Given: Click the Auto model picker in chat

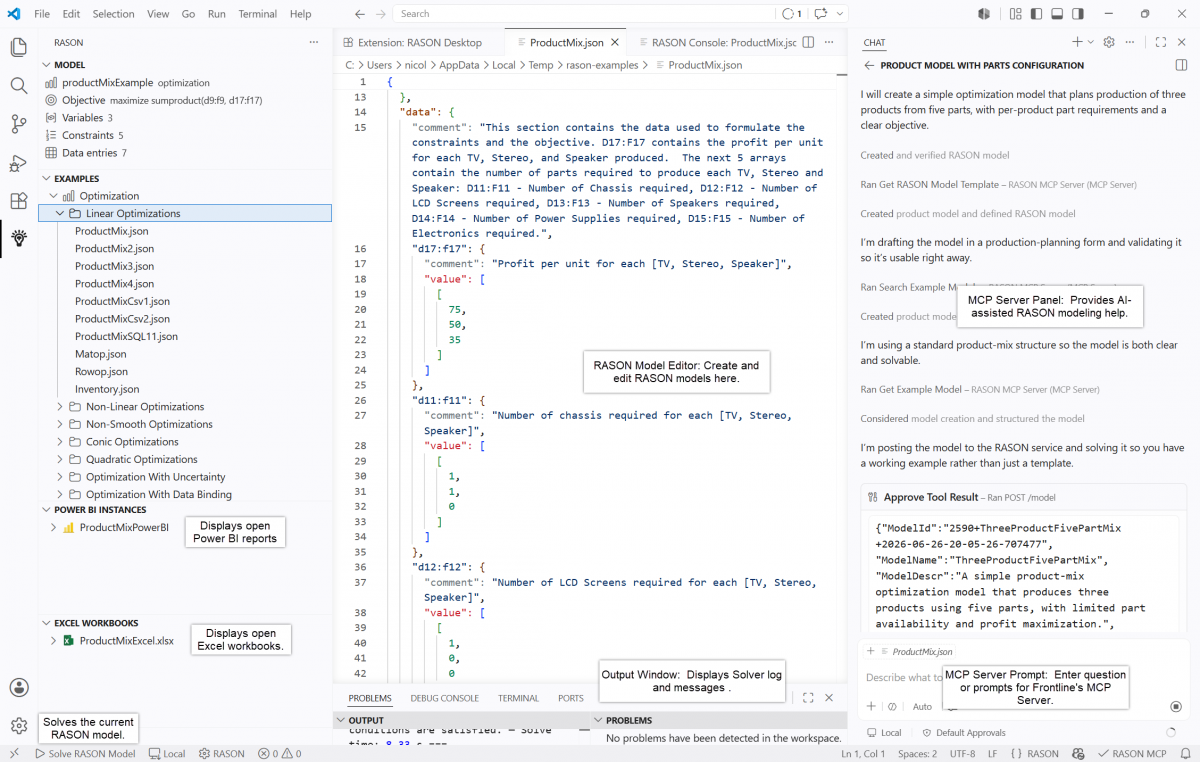Looking at the screenshot, I should point(922,706).
